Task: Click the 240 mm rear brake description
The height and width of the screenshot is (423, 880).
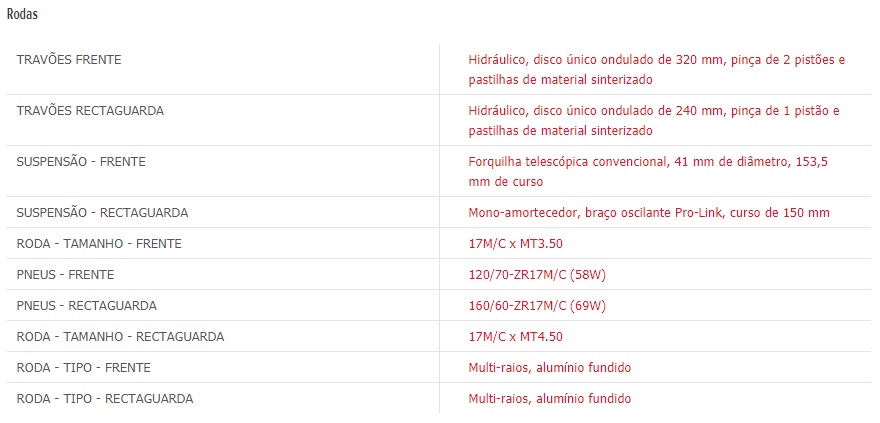Action: 654,121
